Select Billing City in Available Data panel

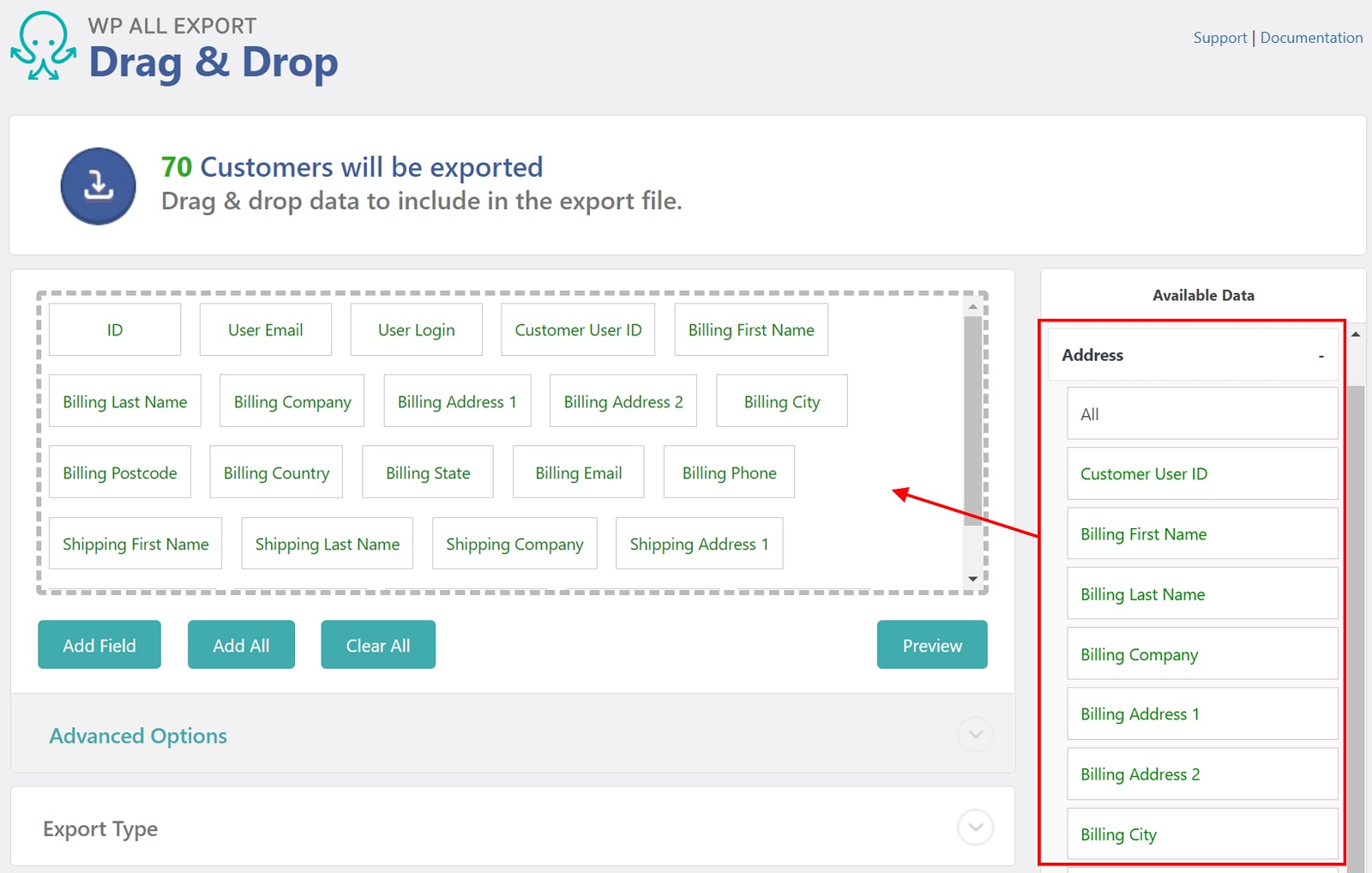(x=1201, y=834)
